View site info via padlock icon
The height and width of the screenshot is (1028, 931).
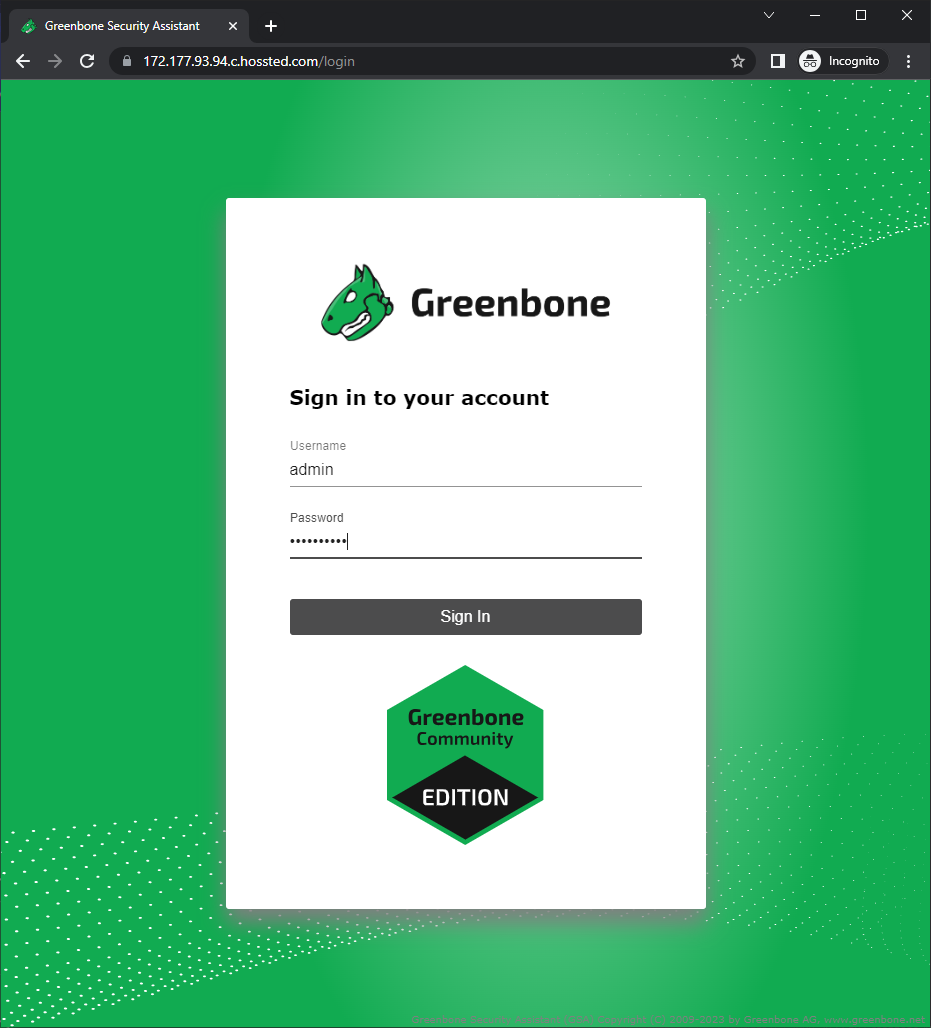(127, 61)
